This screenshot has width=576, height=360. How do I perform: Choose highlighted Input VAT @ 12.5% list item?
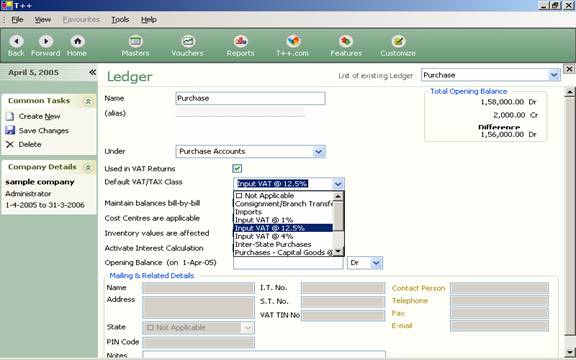pos(283,228)
